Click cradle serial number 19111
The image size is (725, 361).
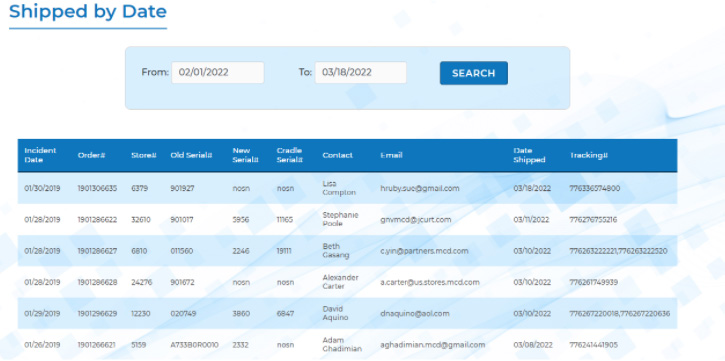point(284,251)
